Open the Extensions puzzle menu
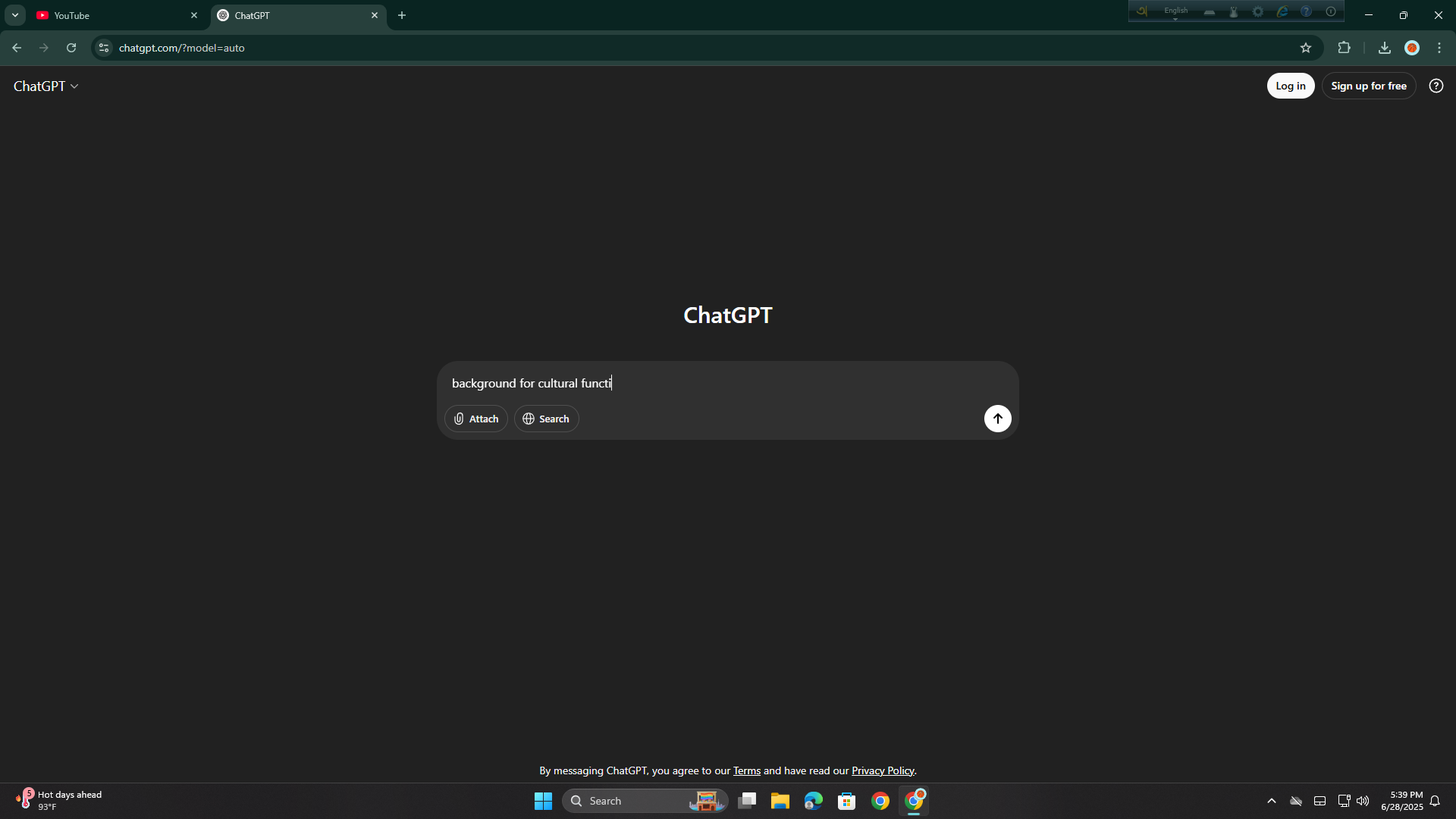The height and width of the screenshot is (819, 1456). coord(1344,48)
